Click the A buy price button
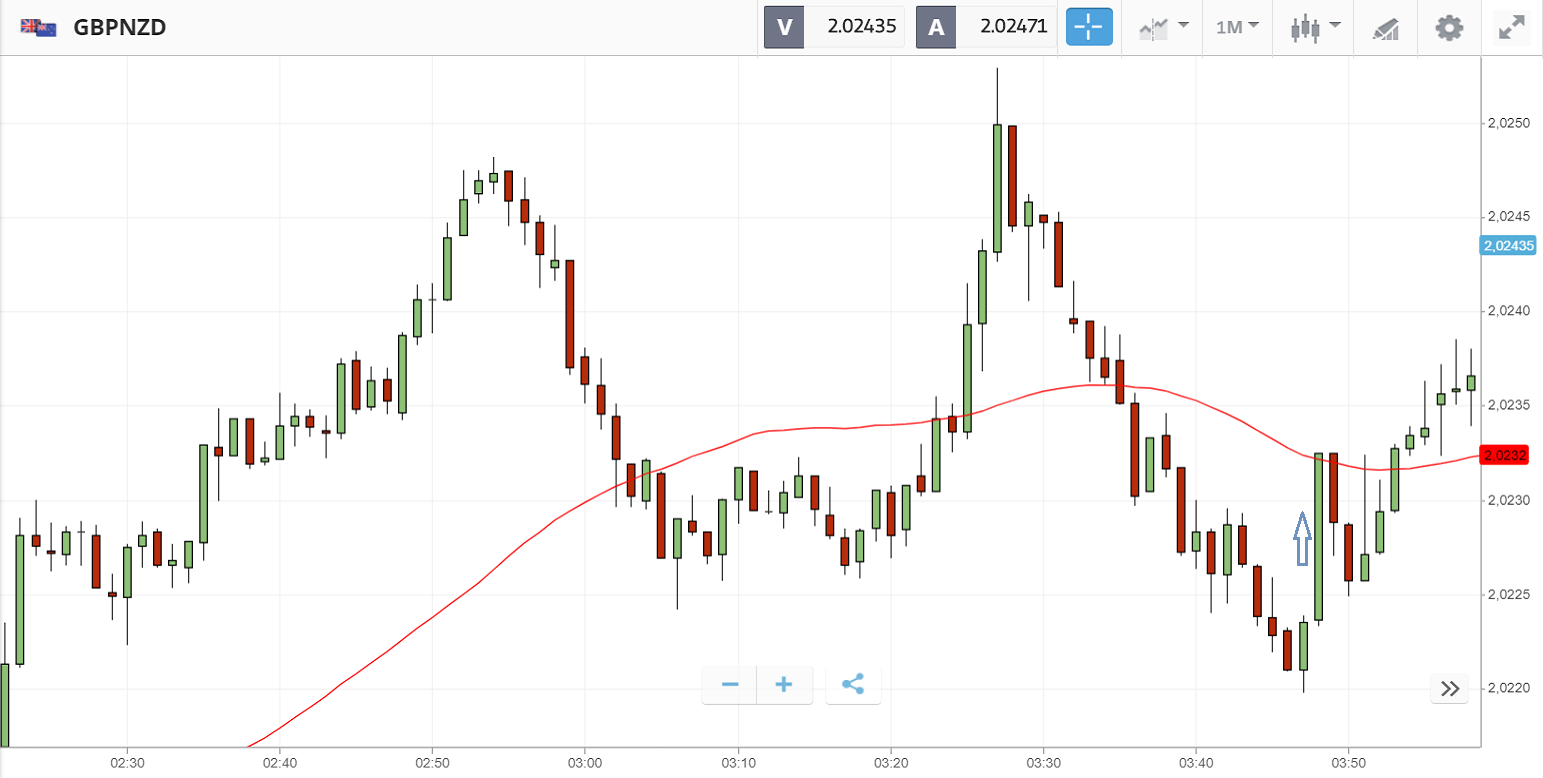Image resolution: width=1543 pixels, height=778 pixels. tap(985, 27)
